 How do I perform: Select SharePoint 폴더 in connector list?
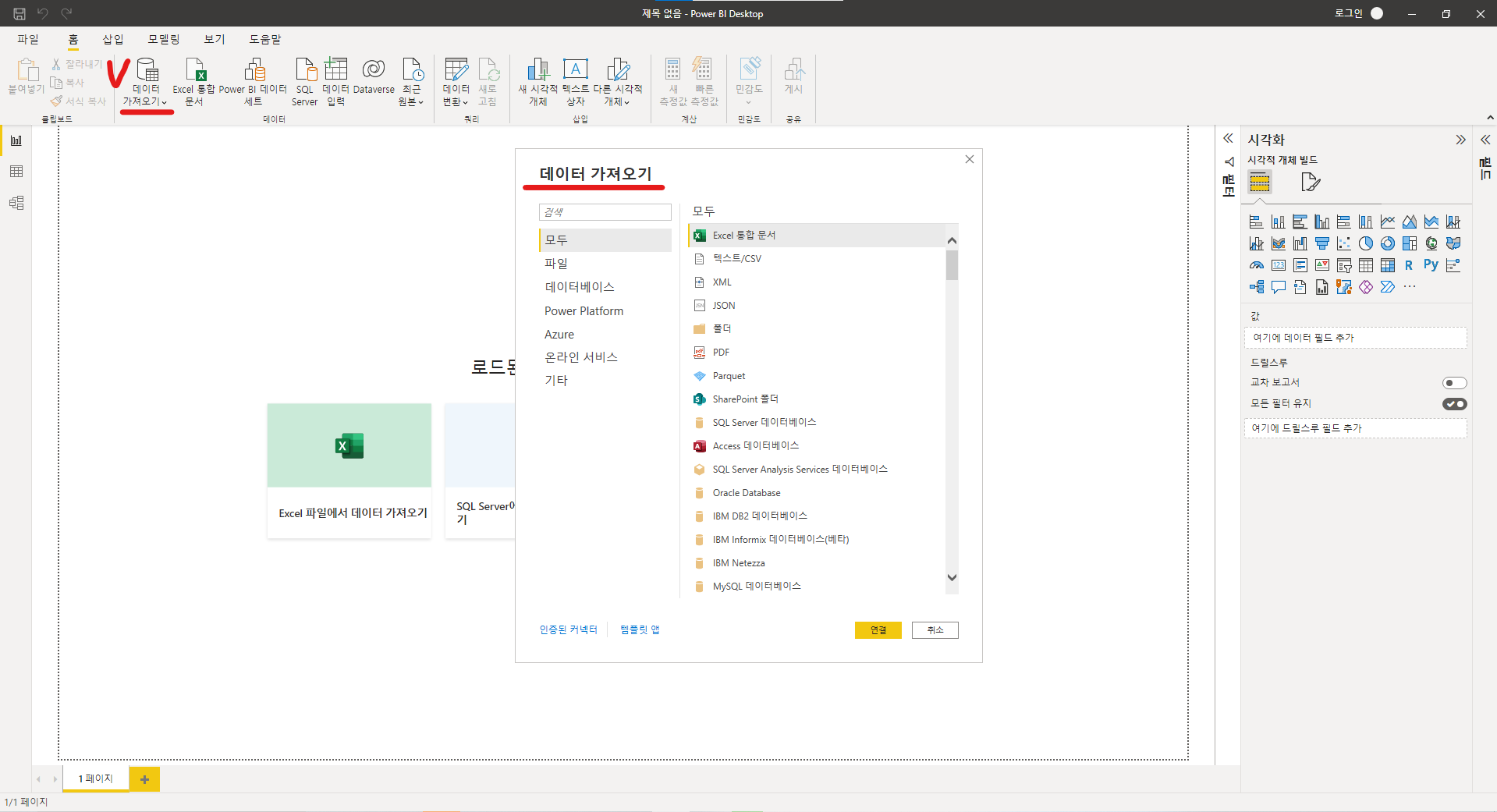pyautogui.click(x=816, y=399)
